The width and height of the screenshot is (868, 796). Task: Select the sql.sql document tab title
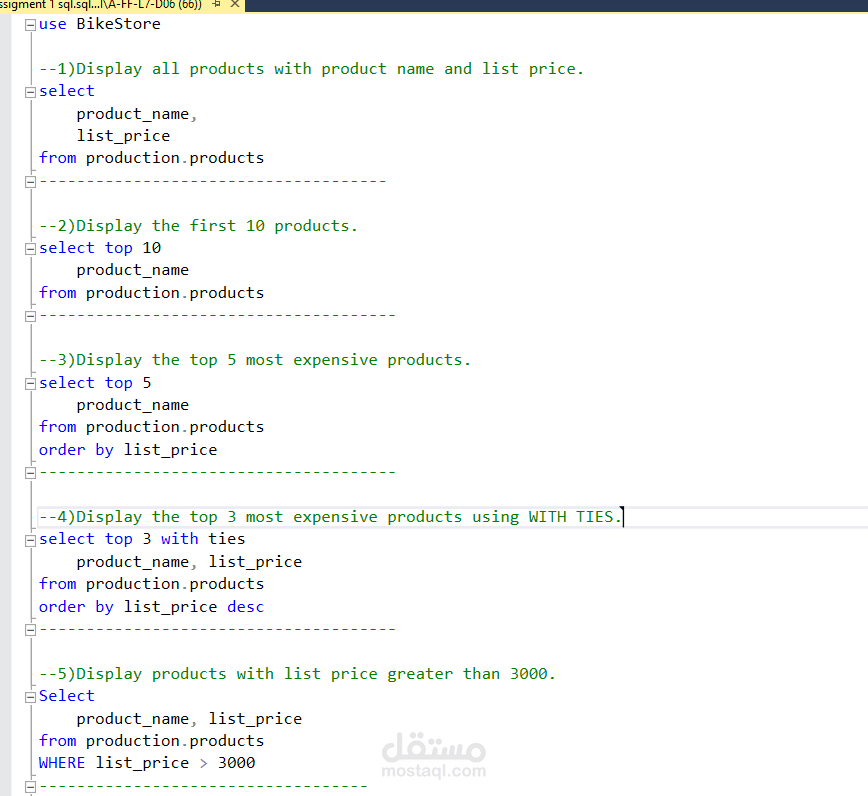pos(101,4)
